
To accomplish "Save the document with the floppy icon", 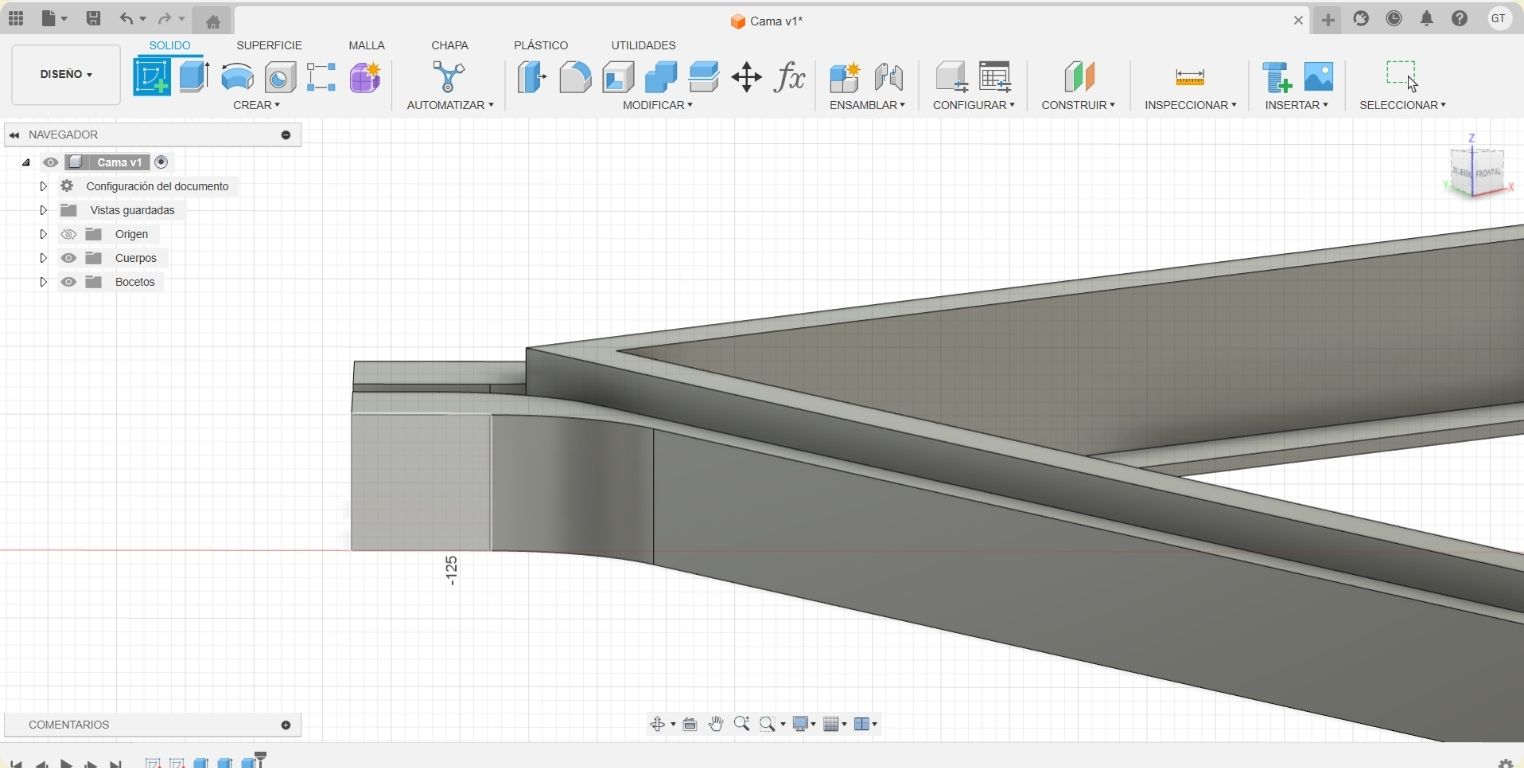I will pyautogui.click(x=93, y=18).
